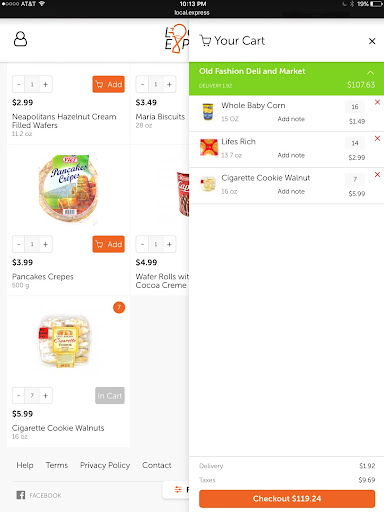The width and height of the screenshot is (384, 512).
Task: Open the Privacy Policy link
Action: click(105, 465)
